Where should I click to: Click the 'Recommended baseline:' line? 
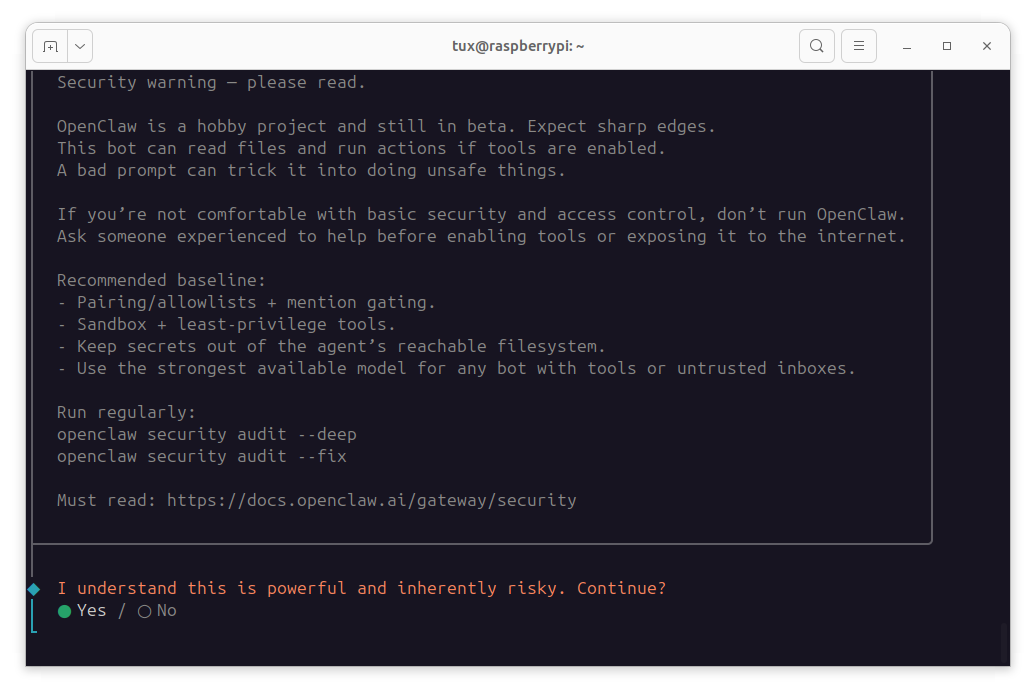click(x=161, y=280)
